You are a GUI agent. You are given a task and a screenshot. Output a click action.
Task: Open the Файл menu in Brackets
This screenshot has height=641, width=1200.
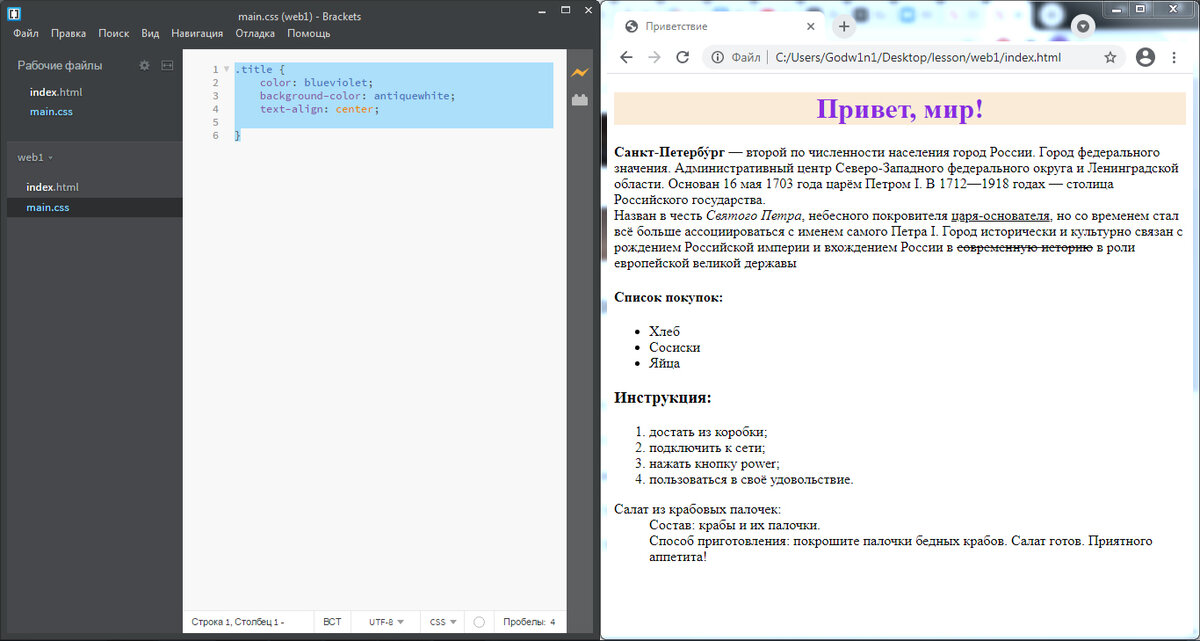26,33
